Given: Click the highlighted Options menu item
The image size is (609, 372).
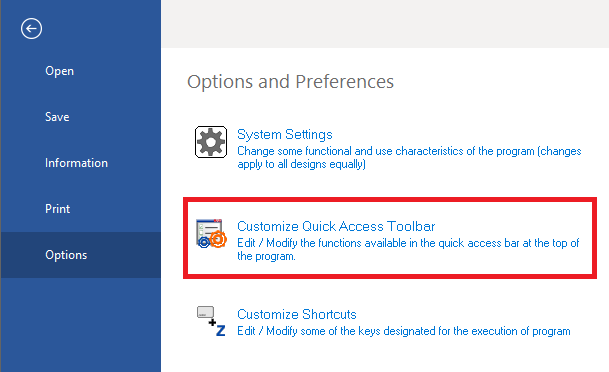Looking at the screenshot, I should click(x=81, y=255).
